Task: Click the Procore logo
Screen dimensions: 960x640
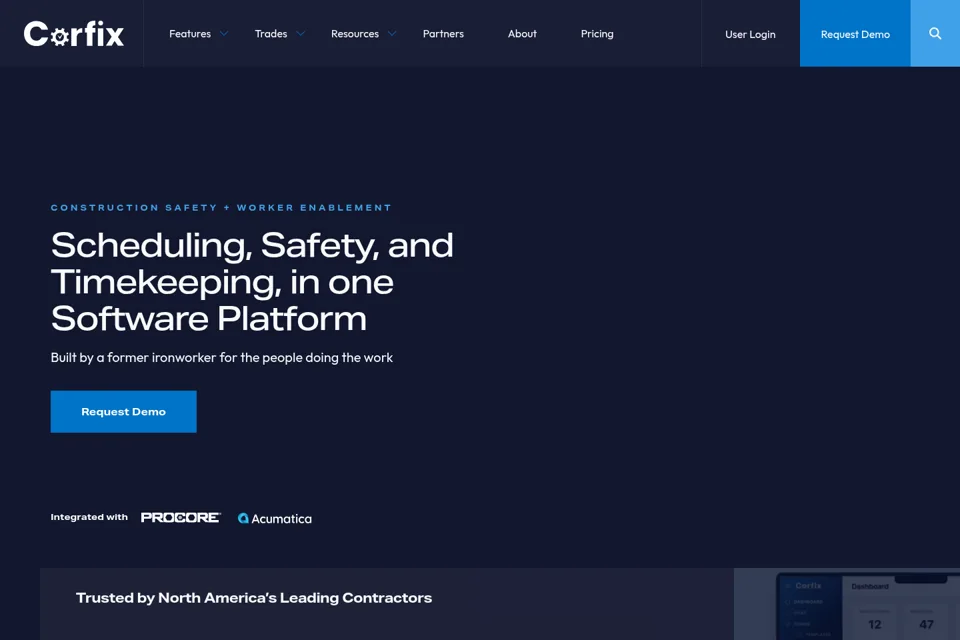Action: (181, 518)
